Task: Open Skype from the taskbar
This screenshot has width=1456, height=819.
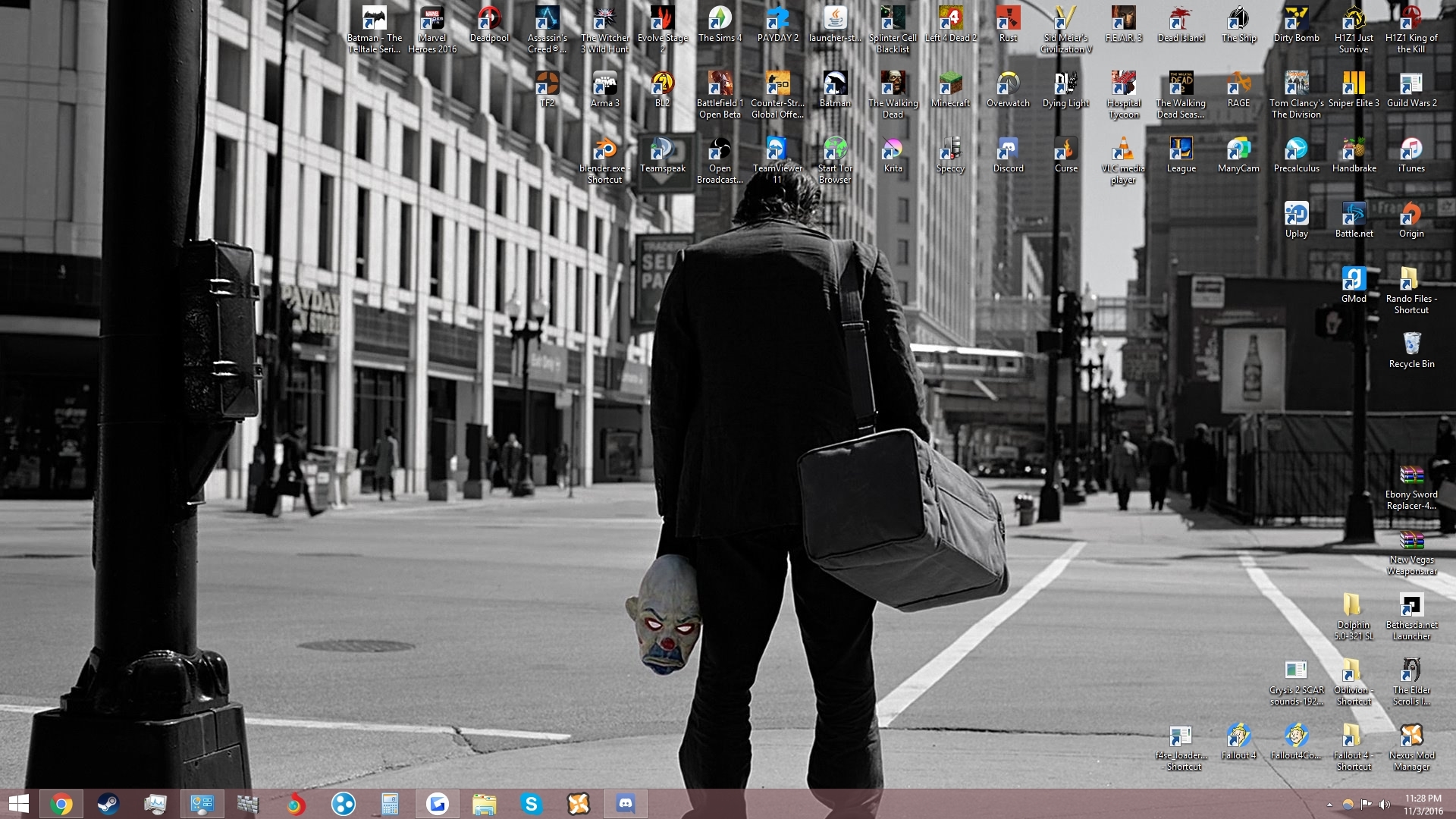Action: pos(532,804)
